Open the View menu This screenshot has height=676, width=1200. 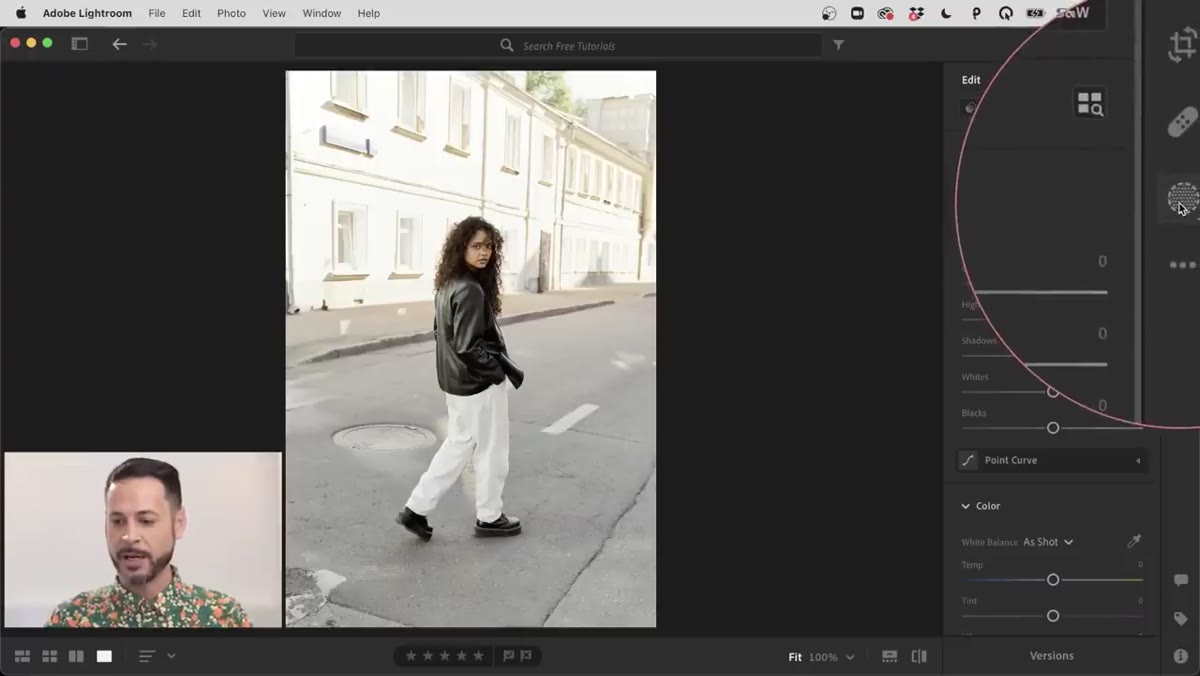(274, 13)
